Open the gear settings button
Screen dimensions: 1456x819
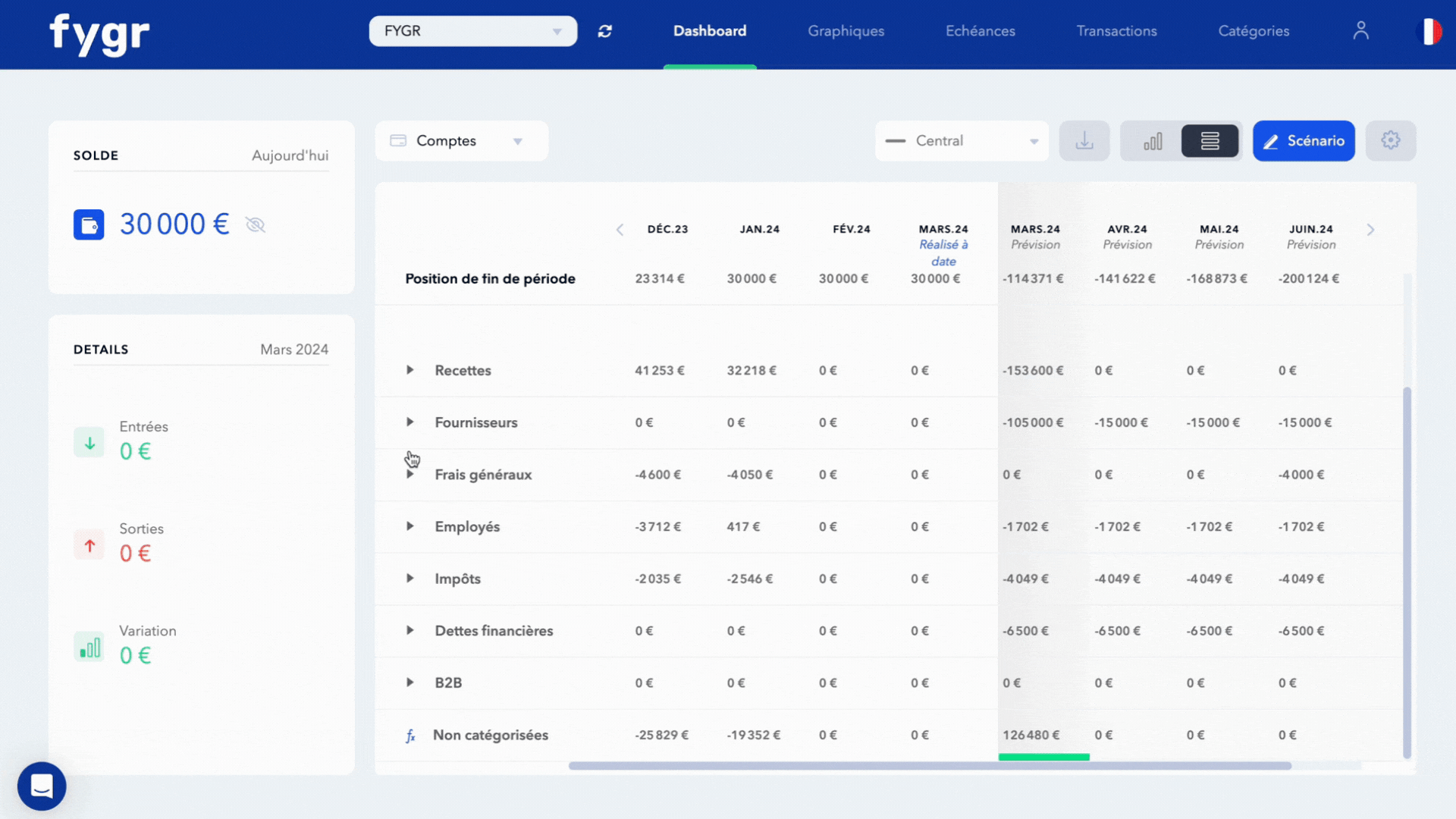(x=1391, y=140)
